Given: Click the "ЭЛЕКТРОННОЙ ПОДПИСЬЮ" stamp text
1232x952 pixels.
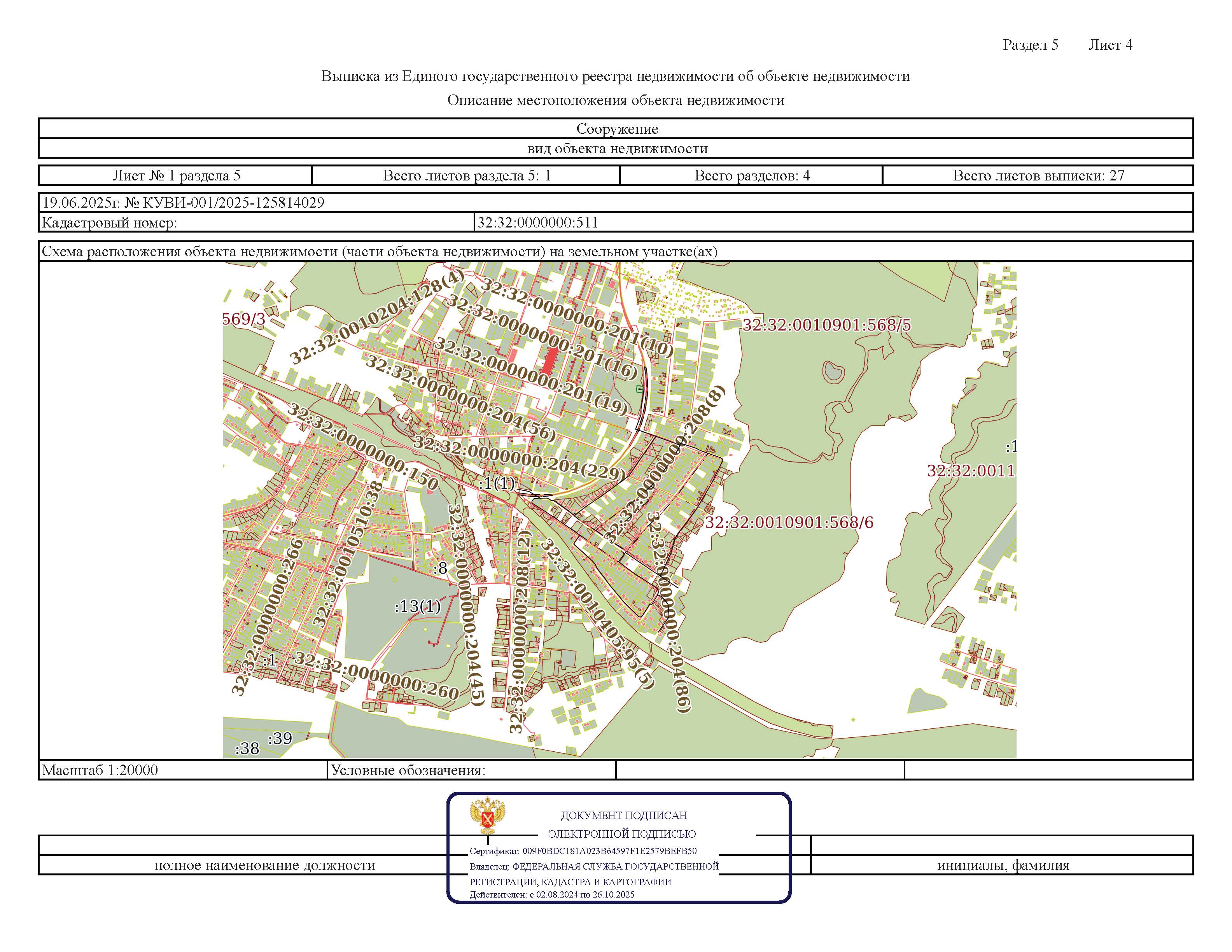Looking at the screenshot, I should click(622, 834).
